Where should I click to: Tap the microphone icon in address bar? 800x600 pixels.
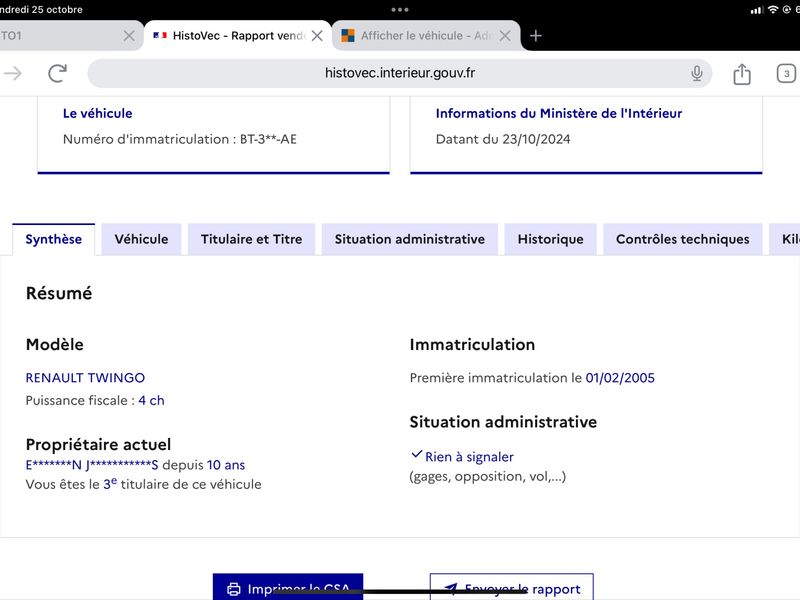(696, 73)
